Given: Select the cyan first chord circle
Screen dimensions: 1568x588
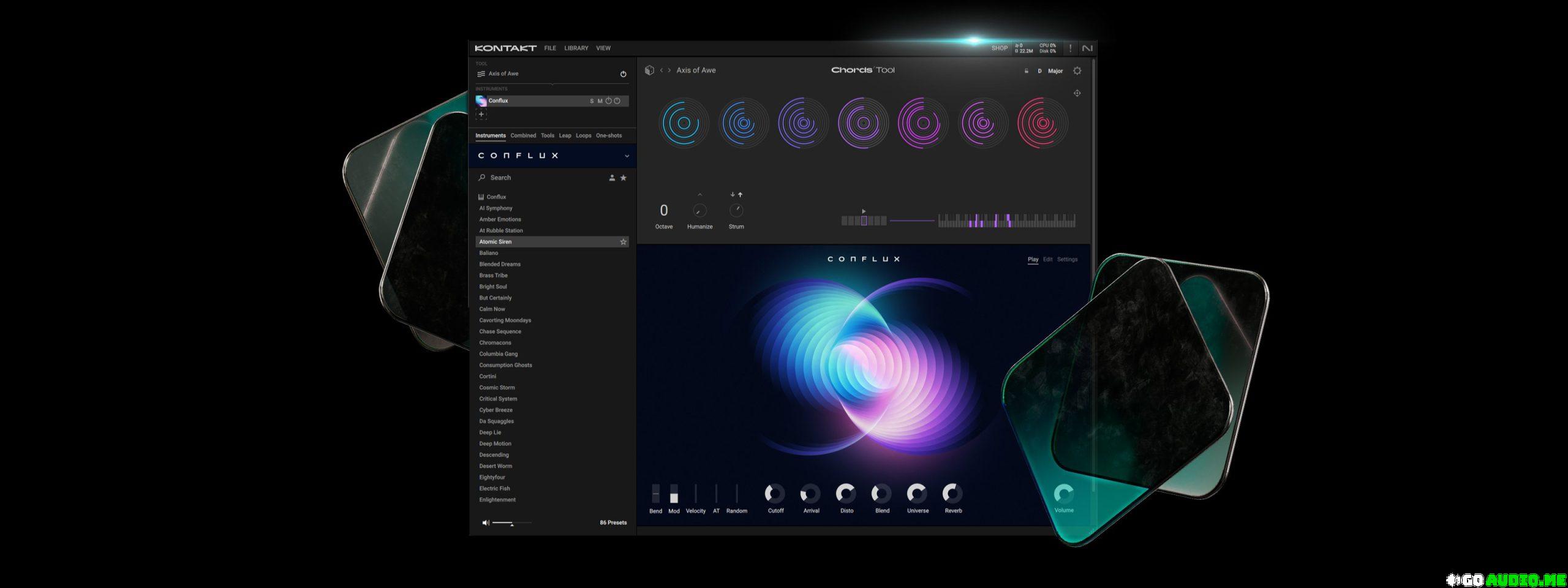Looking at the screenshot, I should pyautogui.click(x=684, y=123).
